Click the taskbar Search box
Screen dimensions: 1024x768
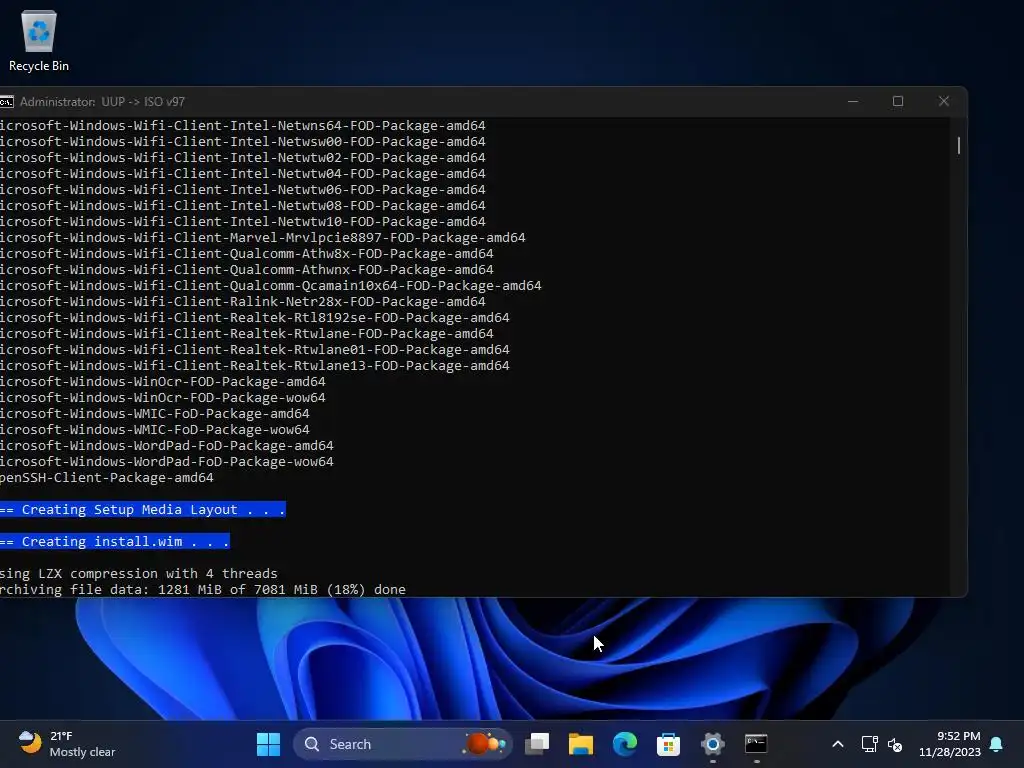(x=403, y=744)
